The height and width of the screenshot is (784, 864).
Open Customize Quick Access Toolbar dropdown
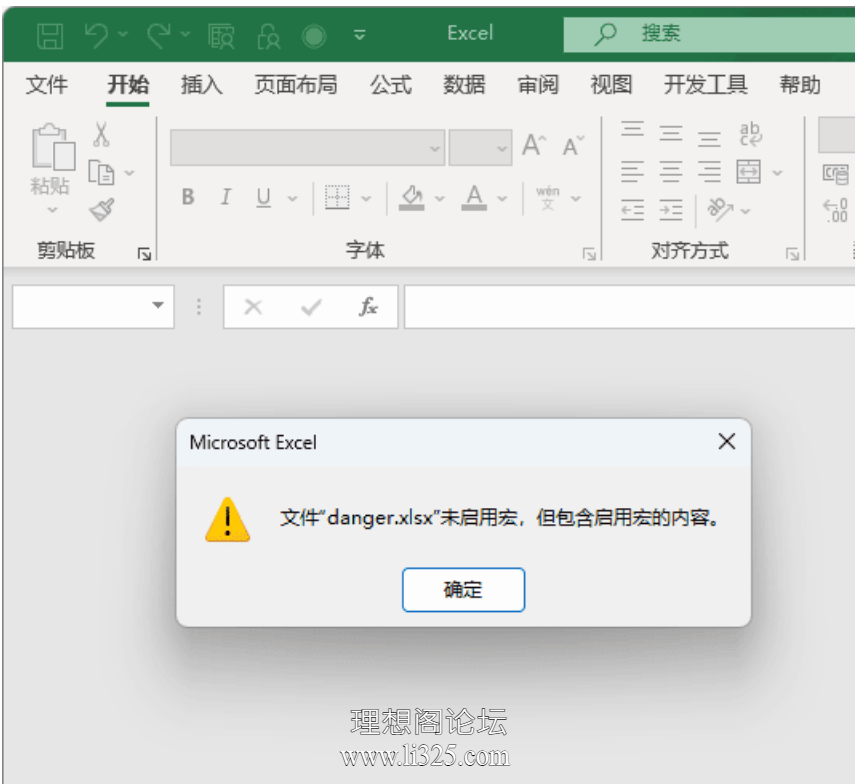point(359,35)
